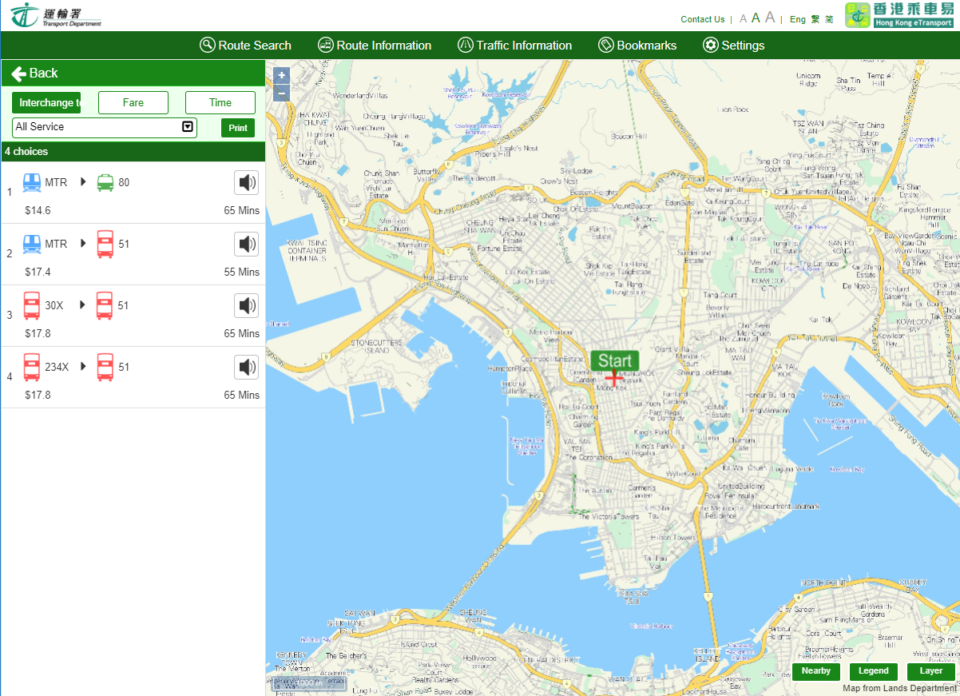Screen dimensions: 960x696
Task: Print the route results
Action: [x=237, y=128]
